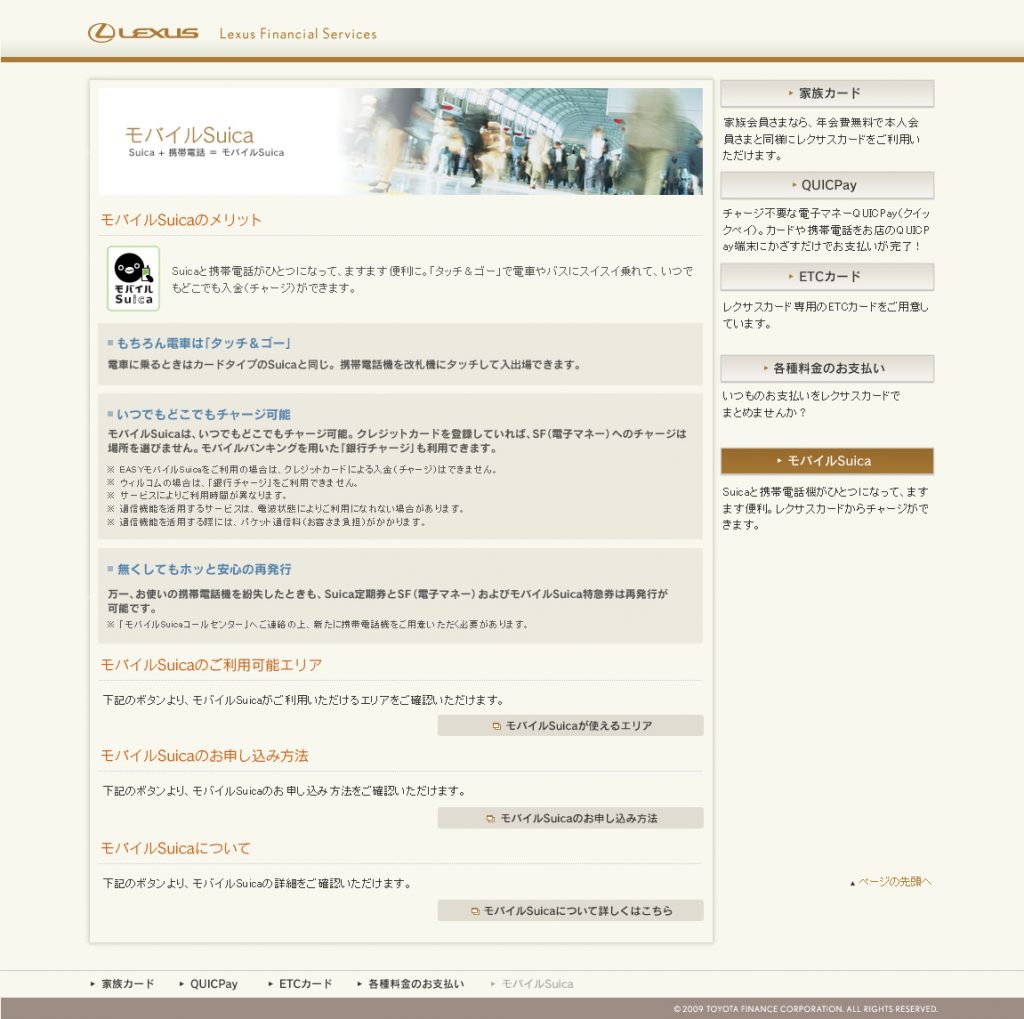Choose 各種料金のお支払い in footer navigation
Image resolution: width=1024 pixels, height=1019 pixels.
[415, 984]
